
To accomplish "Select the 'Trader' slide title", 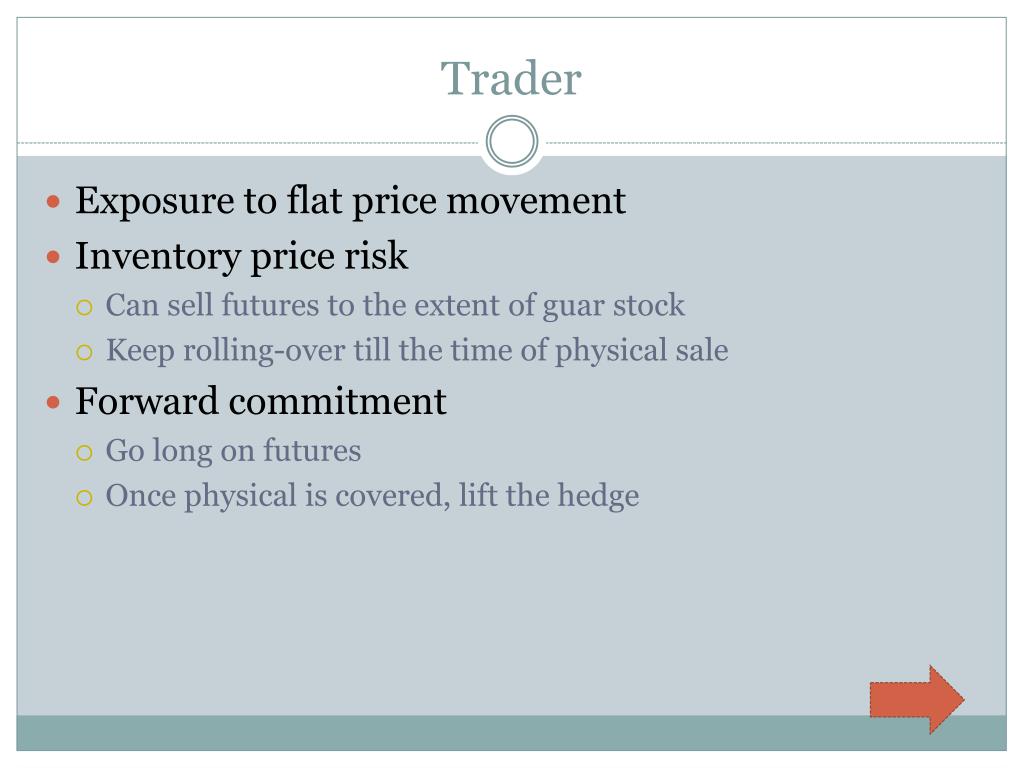I will pyautogui.click(x=511, y=78).
